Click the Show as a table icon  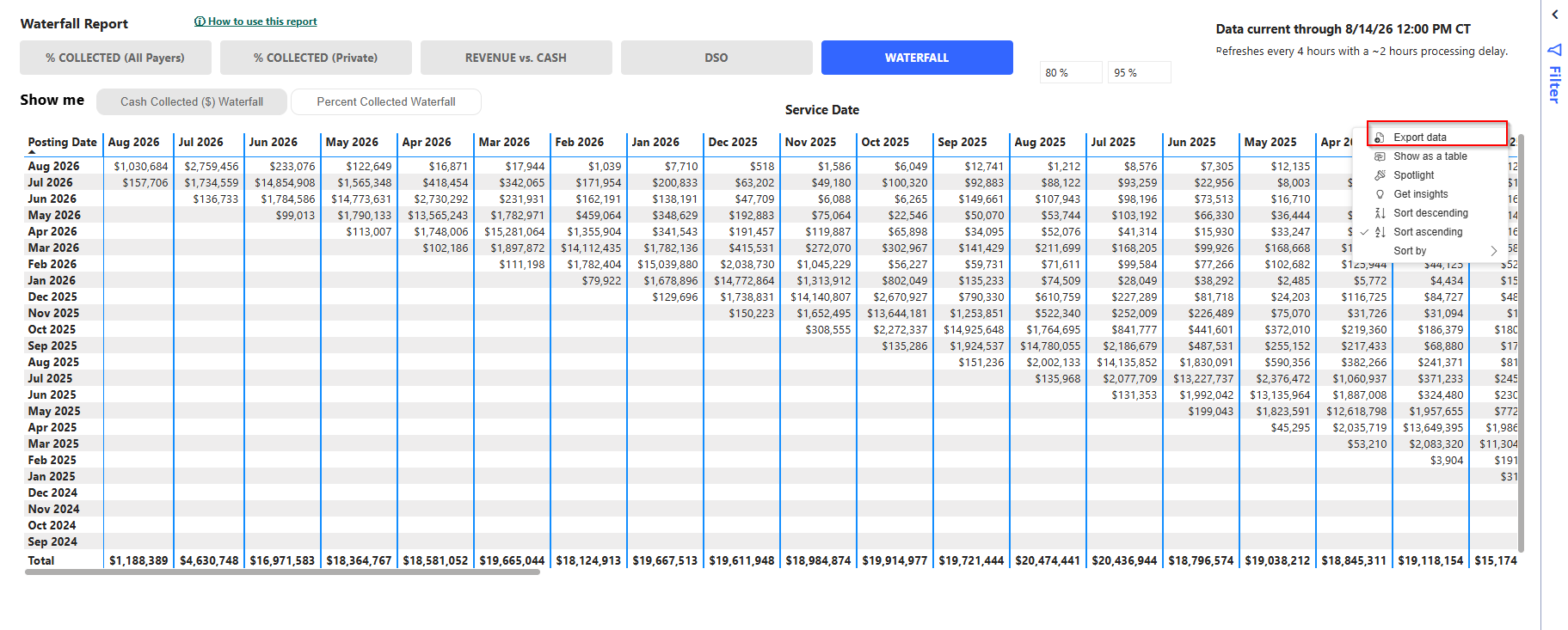click(x=1380, y=156)
